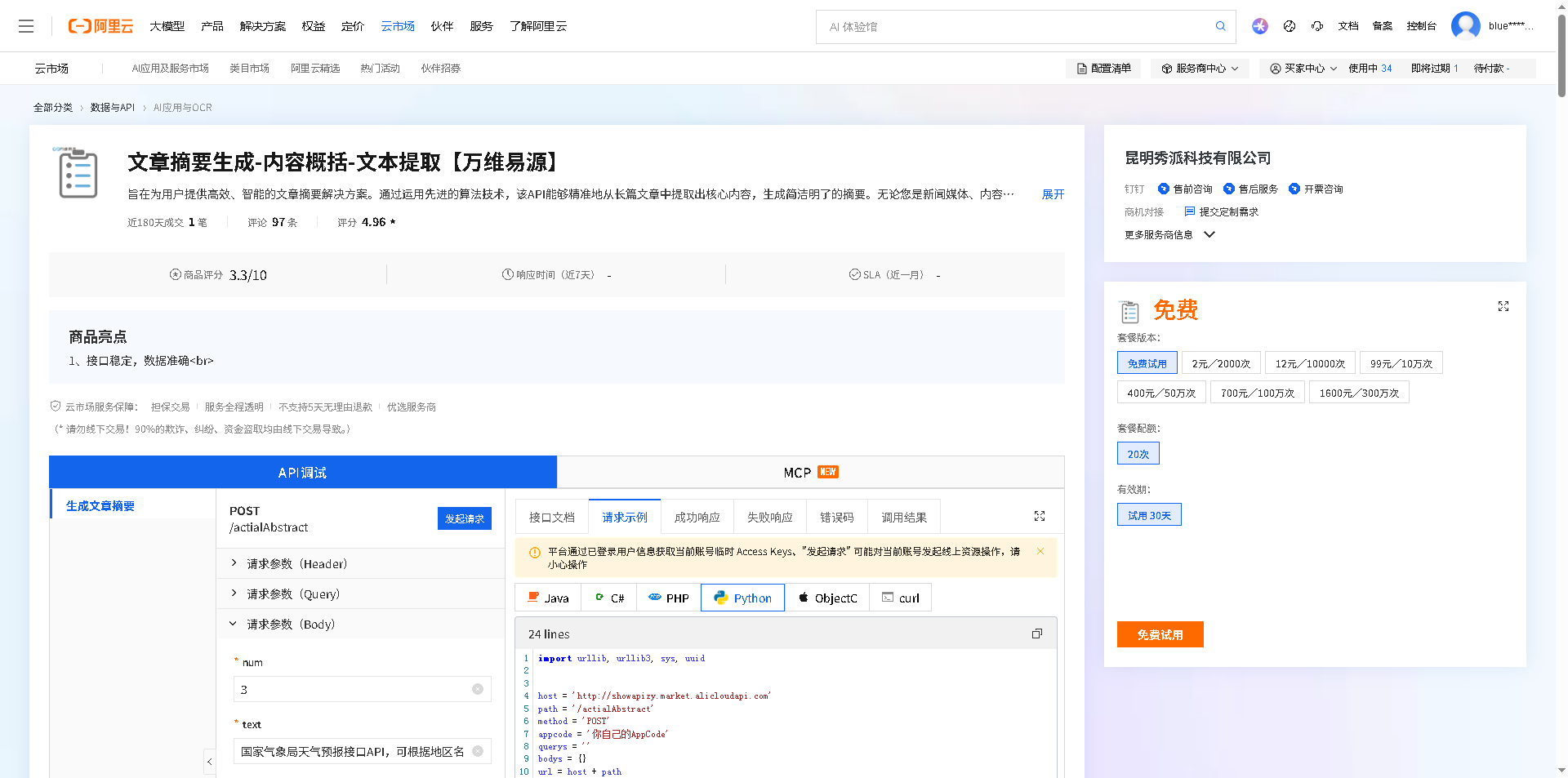The width and height of the screenshot is (1568, 778).
Task: Click fullscreen icon beside 调用结果 tab
Action: tap(1040, 516)
